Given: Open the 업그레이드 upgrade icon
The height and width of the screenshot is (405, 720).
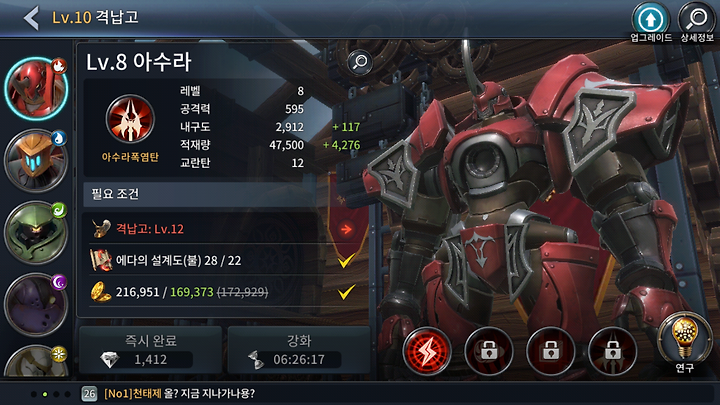Looking at the screenshot, I should coord(651,22).
